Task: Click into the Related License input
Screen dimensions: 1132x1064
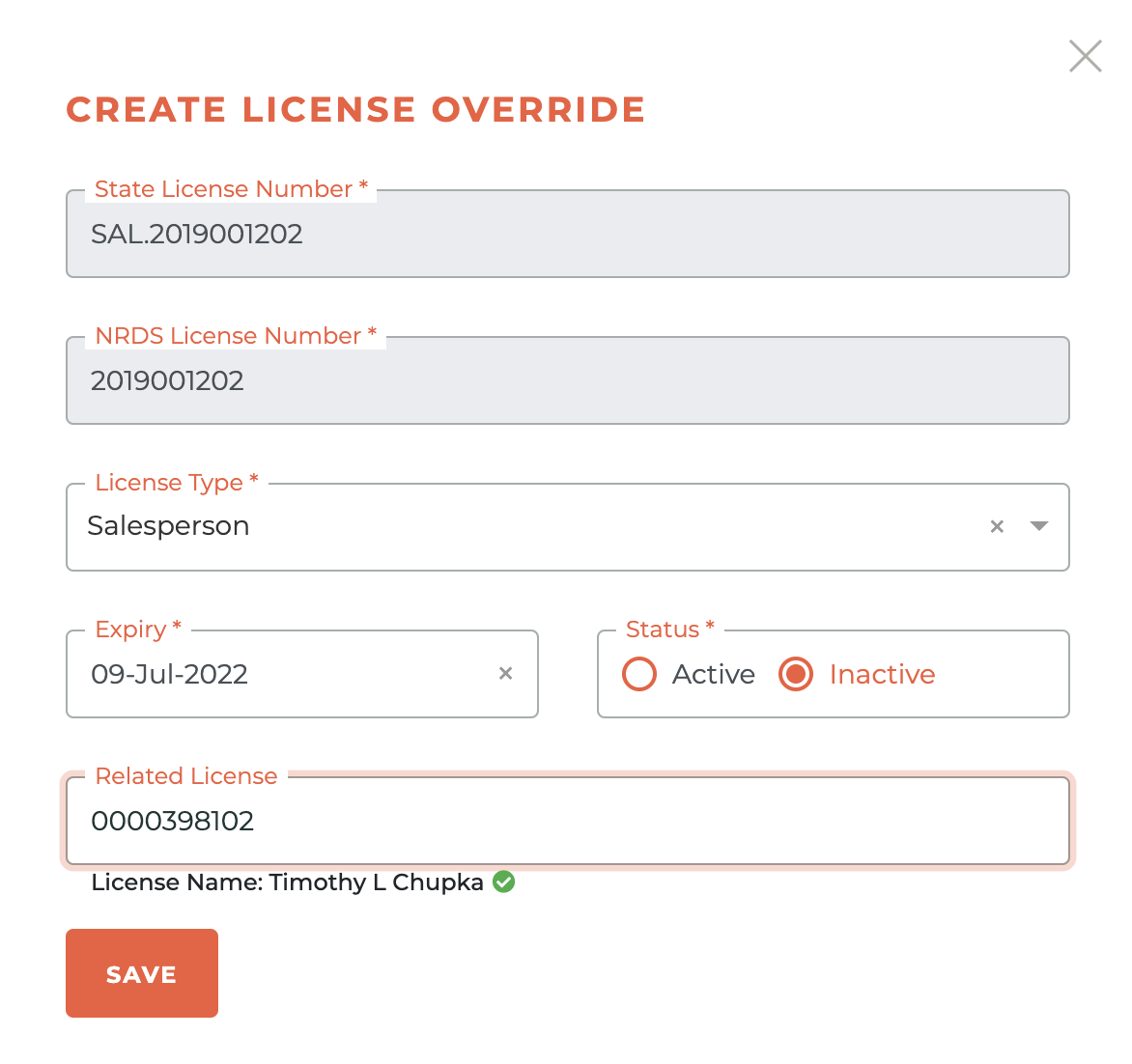Action: pyautogui.click(x=567, y=822)
